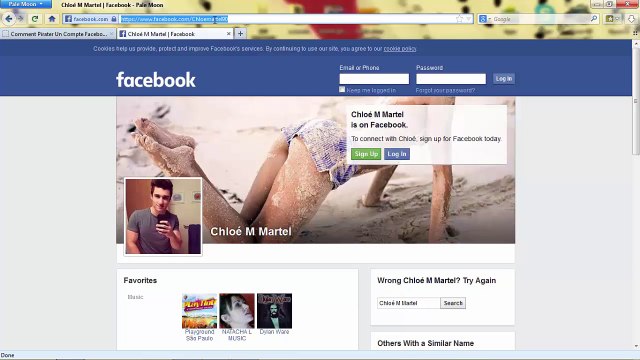
Task: Click the Dylan Ware link text
Action: point(274,332)
